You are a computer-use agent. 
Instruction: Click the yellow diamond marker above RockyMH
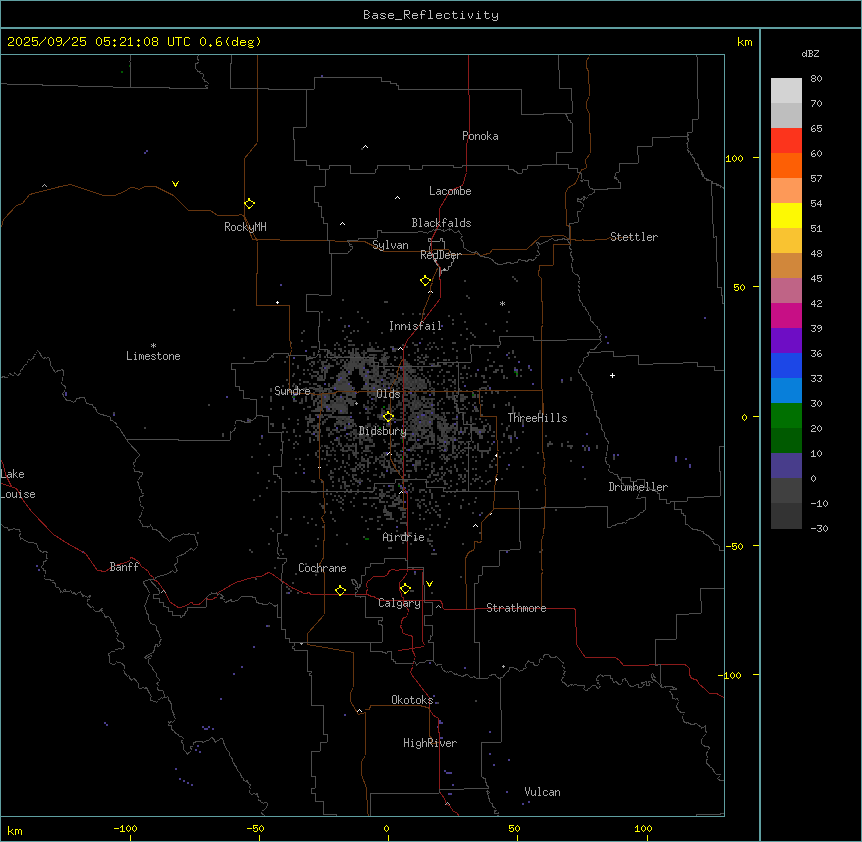pyautogui.click(x=249, y=203)
